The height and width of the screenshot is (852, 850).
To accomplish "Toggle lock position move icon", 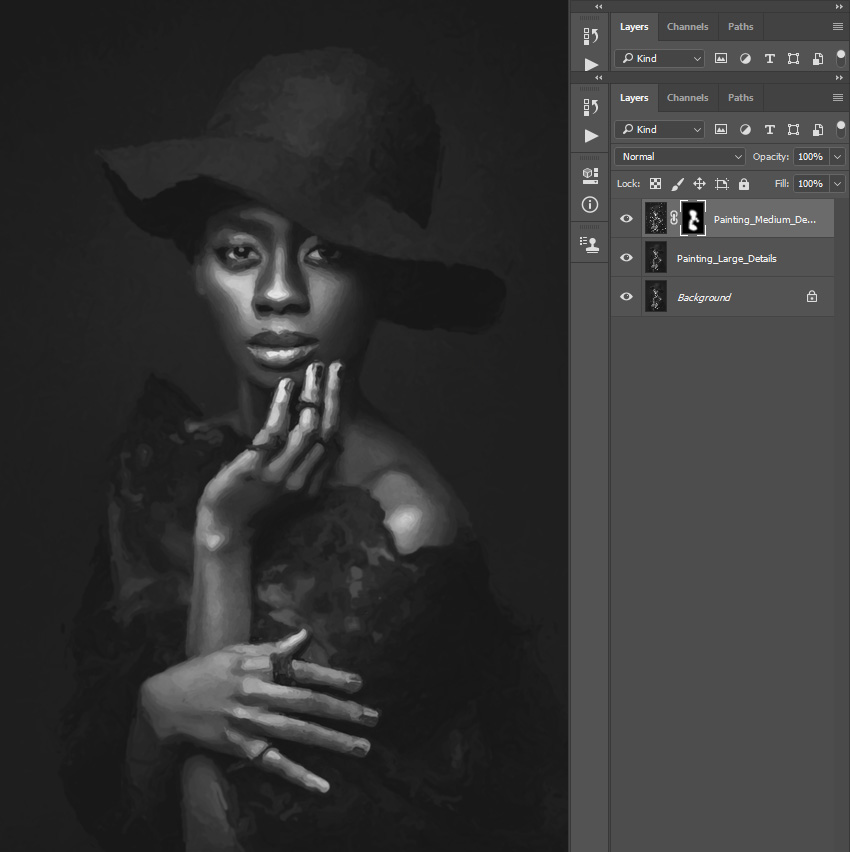I will tap(699, 184).
